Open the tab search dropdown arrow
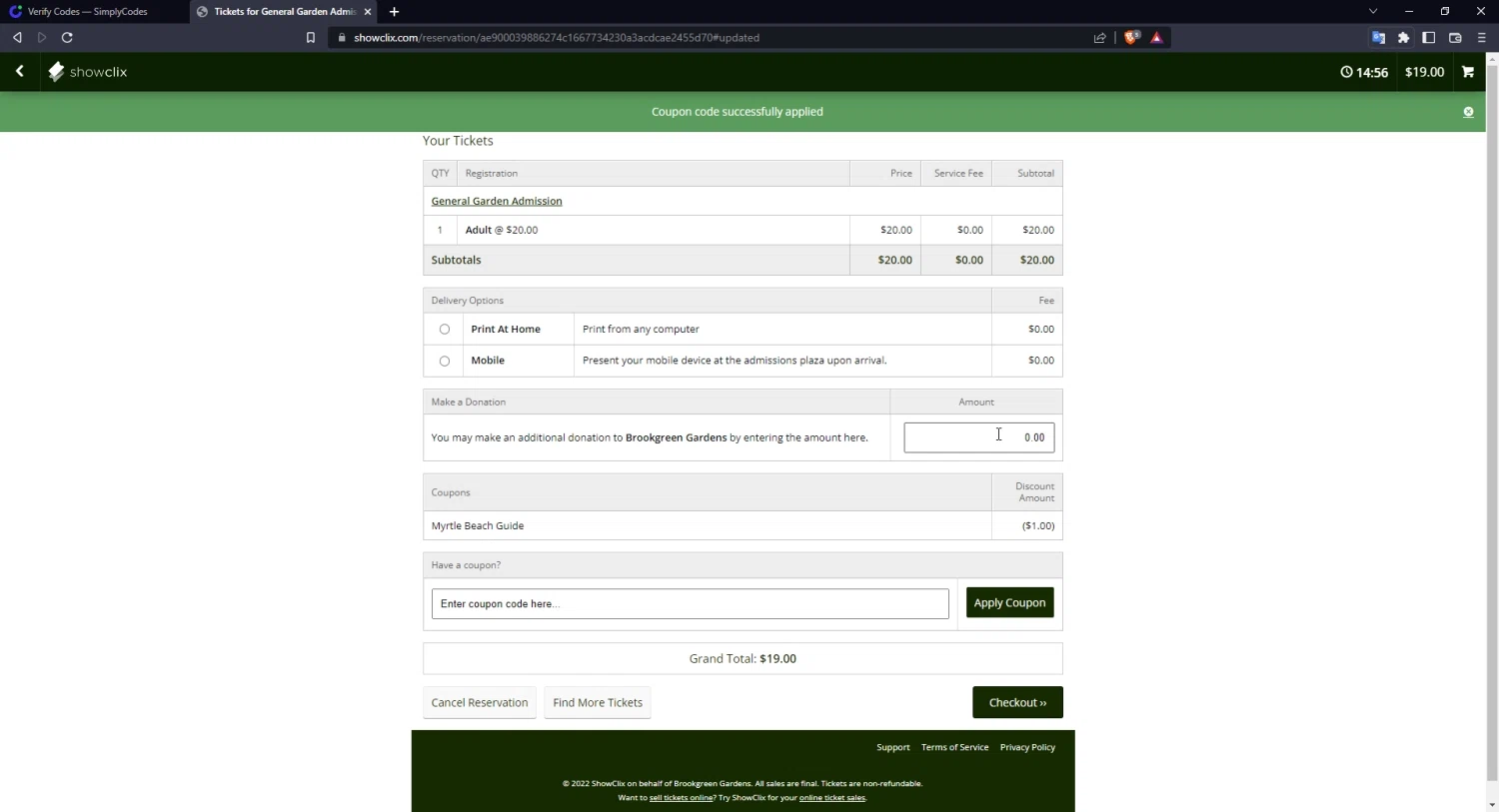Image resolution: width=1499 pixels, height=812 pixels. 1373,12
